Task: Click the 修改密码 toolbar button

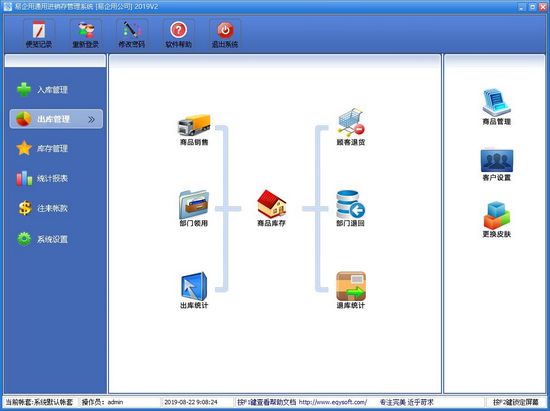Action: (132, 34)
